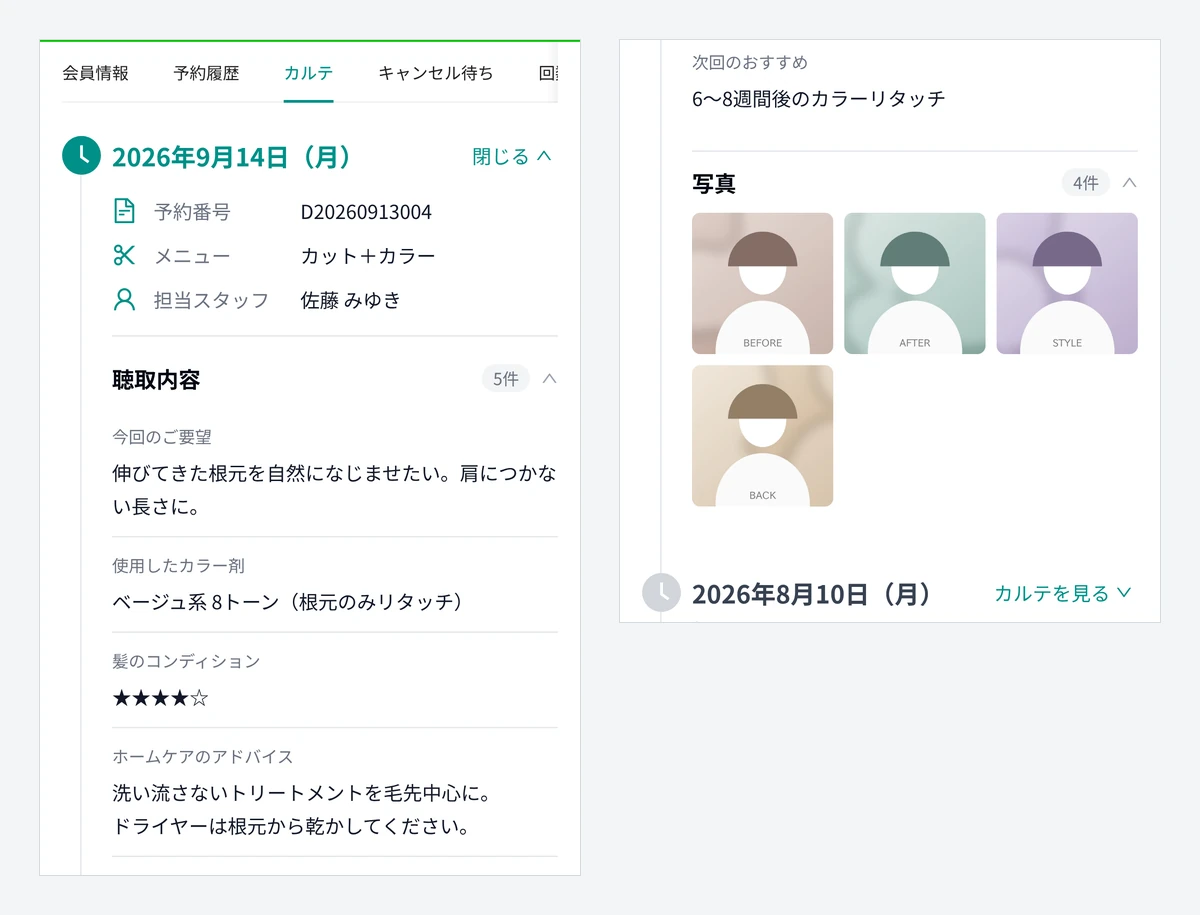Open the BEFORE photo thumbnail
Image resolution: width=1200 pixels, height=915 pixels.
(762, 283)
